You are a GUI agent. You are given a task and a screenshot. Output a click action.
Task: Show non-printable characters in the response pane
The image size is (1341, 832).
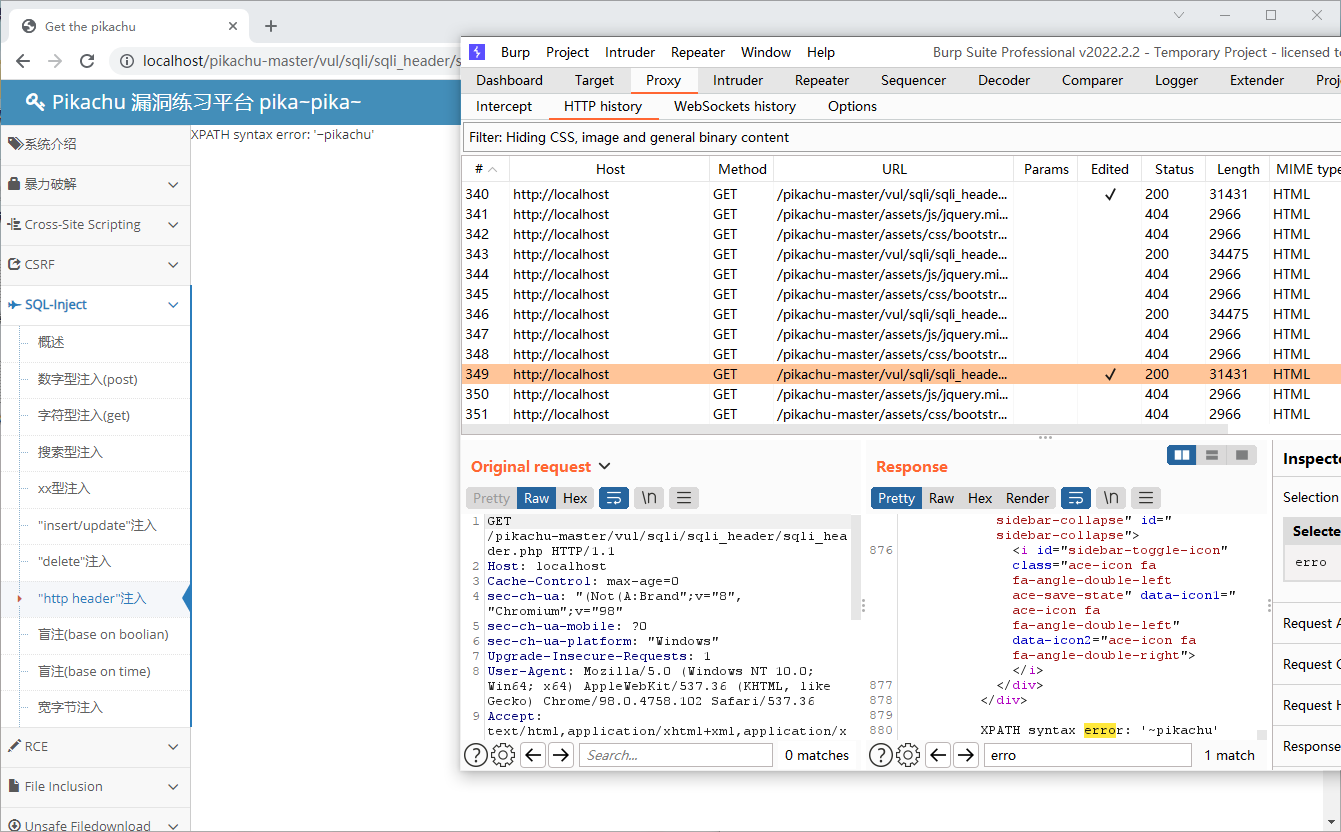click(x=1110, y=498)
